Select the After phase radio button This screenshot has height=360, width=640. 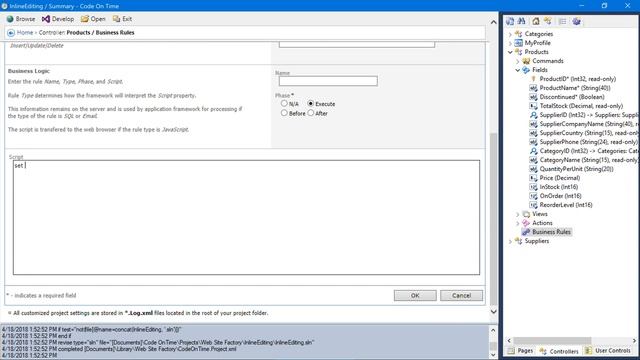pyautogui.click(x=311, y=113)
